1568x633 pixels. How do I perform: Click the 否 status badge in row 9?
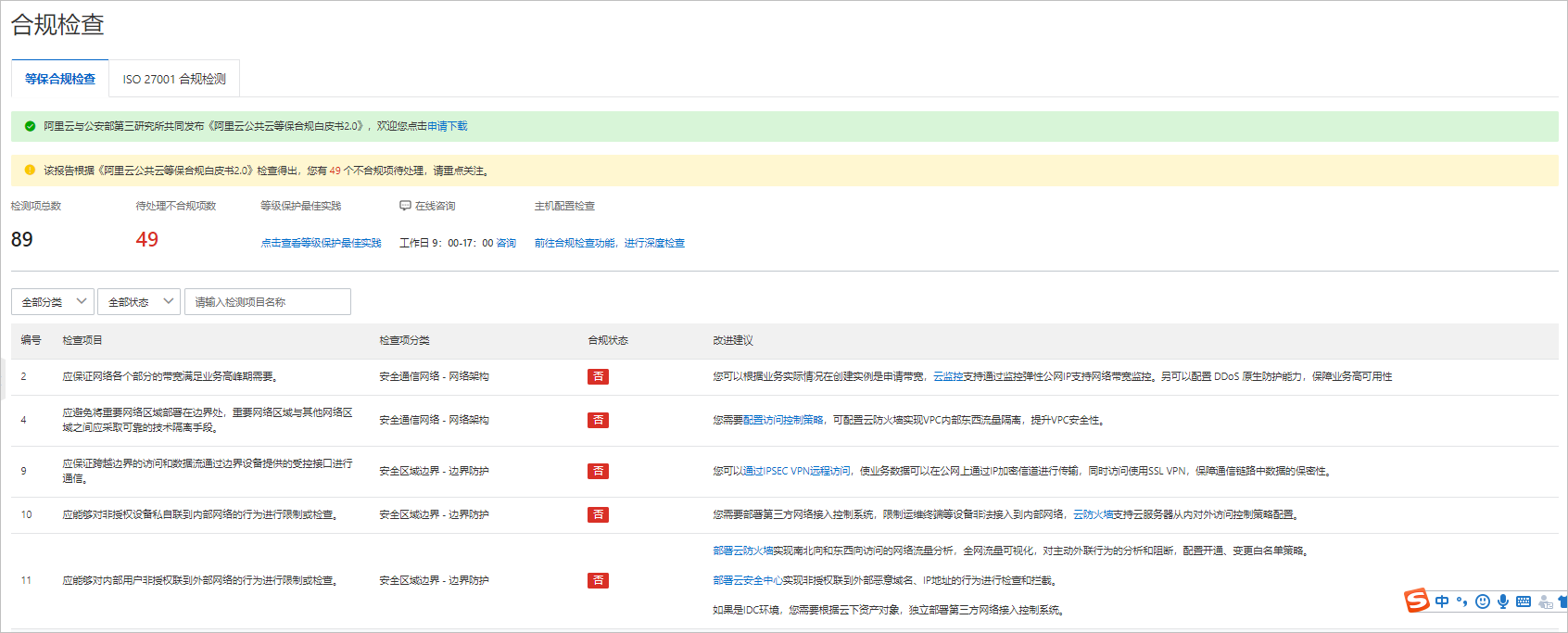(x=598, y=471)
